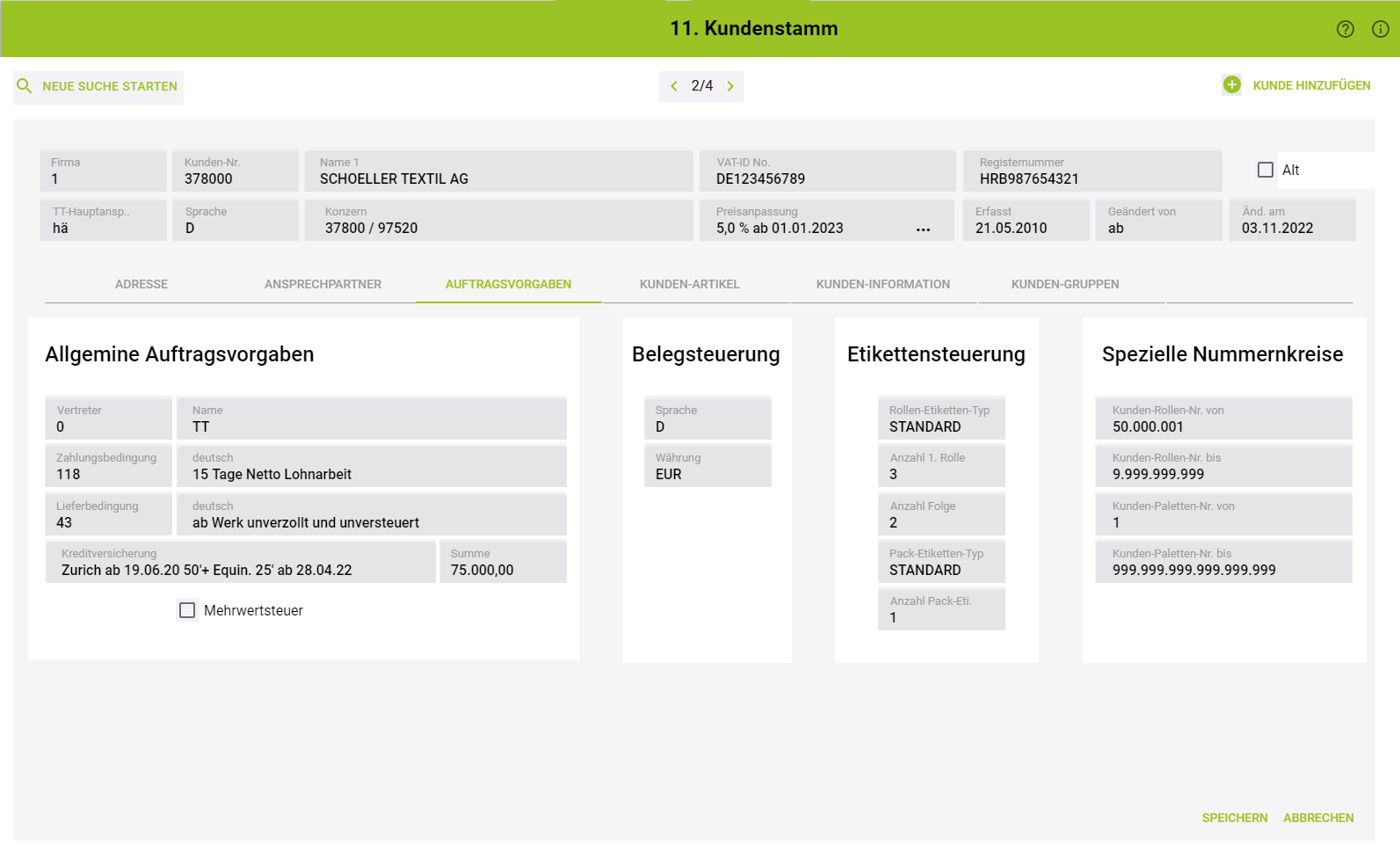1400x859 pixels.
Task: Switch to the Adresse tab
Action: click(x=141, y=284)
